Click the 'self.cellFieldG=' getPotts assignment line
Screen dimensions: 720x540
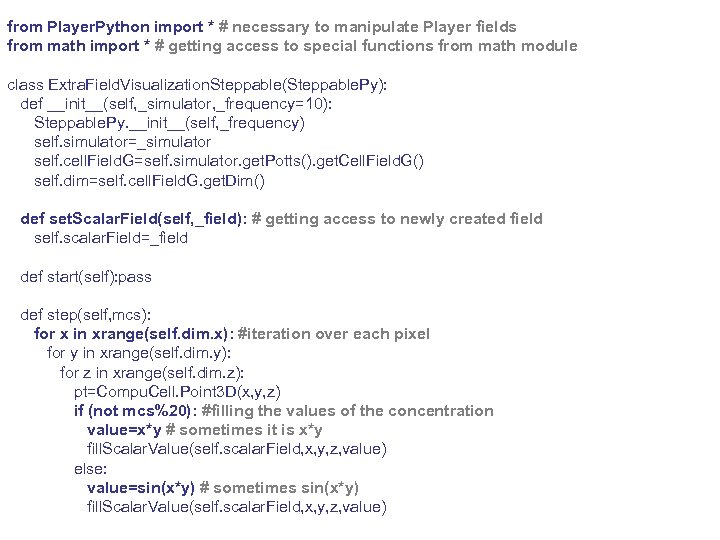click(229, 161)
